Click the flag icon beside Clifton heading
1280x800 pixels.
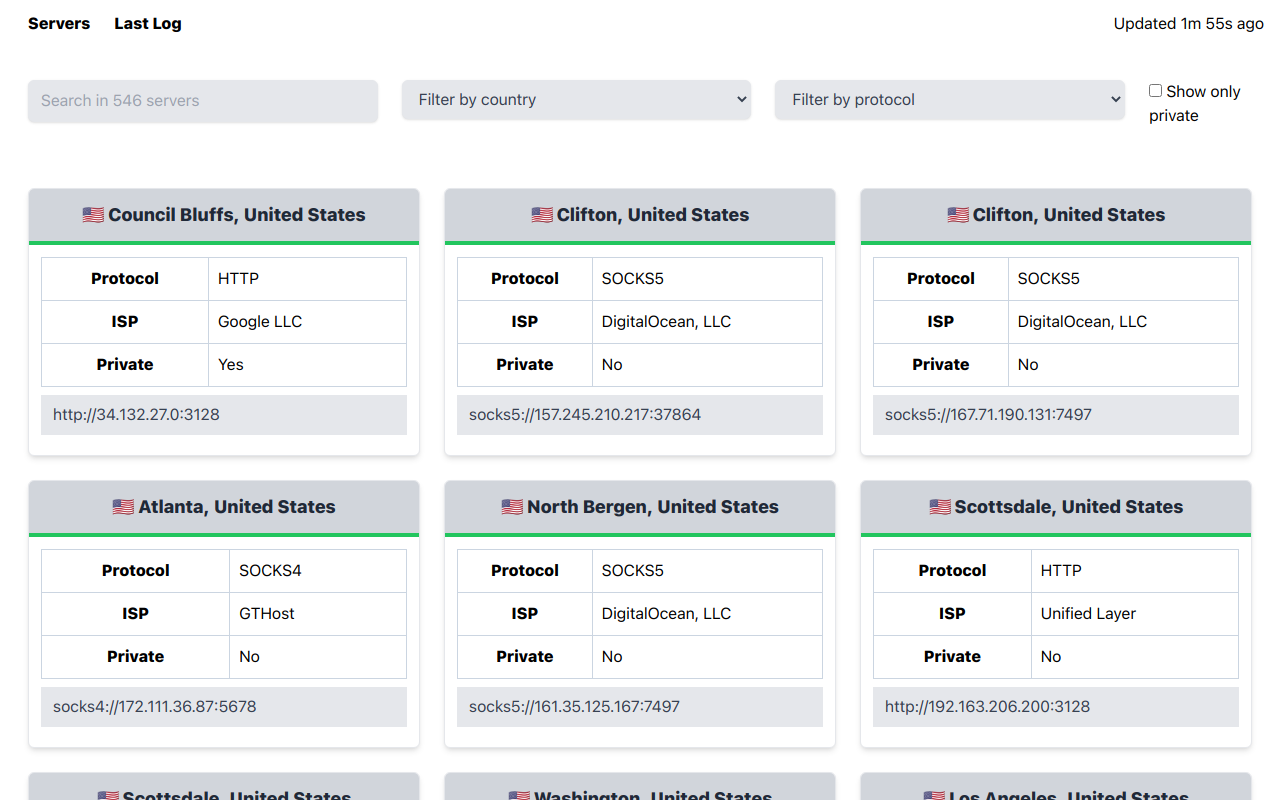[x=543, y=214]
